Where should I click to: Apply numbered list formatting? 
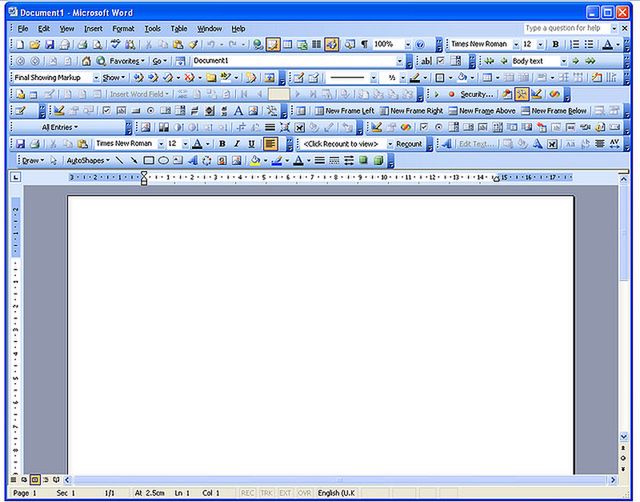(x=574, y=44)
